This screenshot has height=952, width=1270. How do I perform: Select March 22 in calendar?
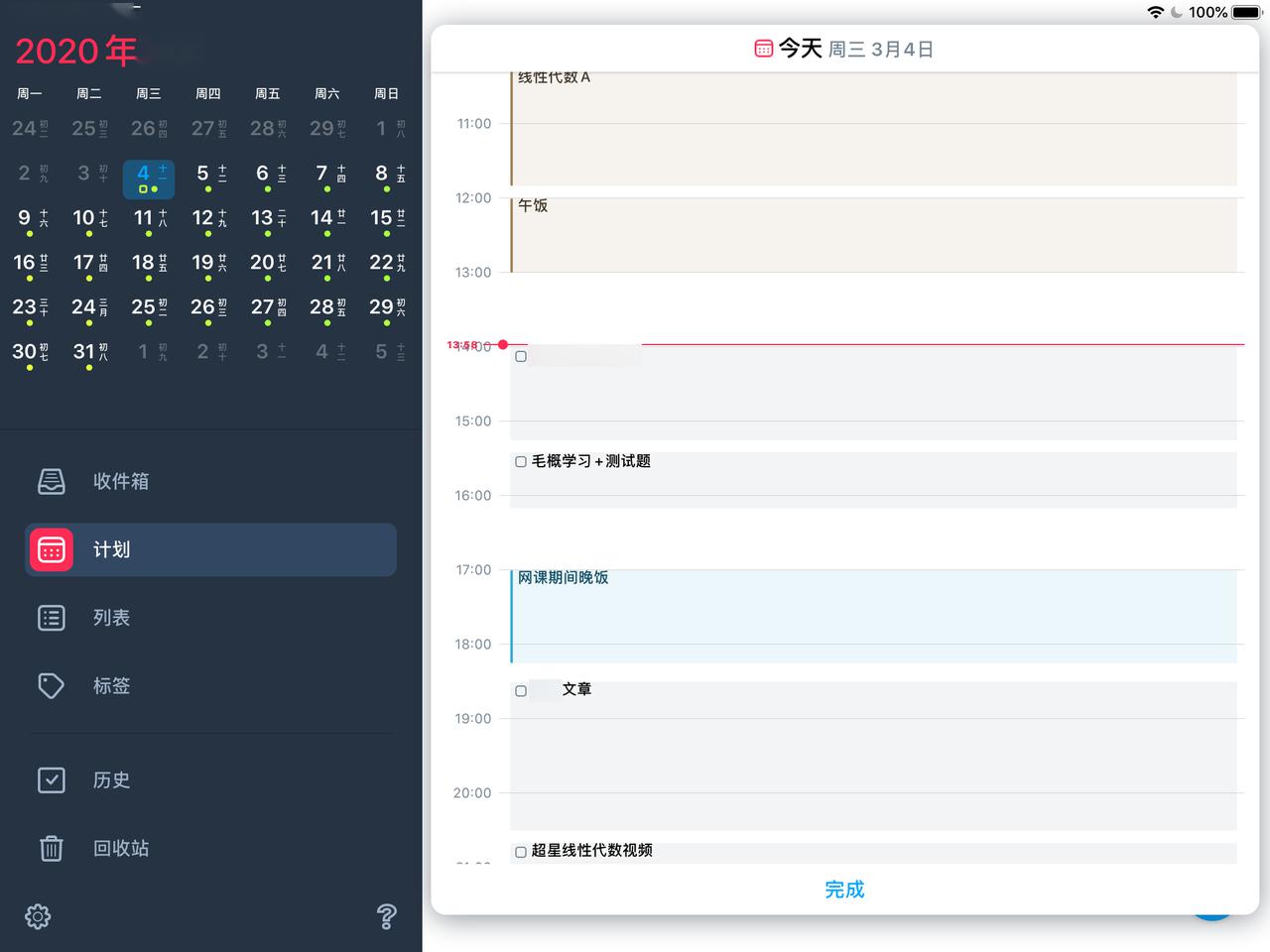tap(387, 266)
